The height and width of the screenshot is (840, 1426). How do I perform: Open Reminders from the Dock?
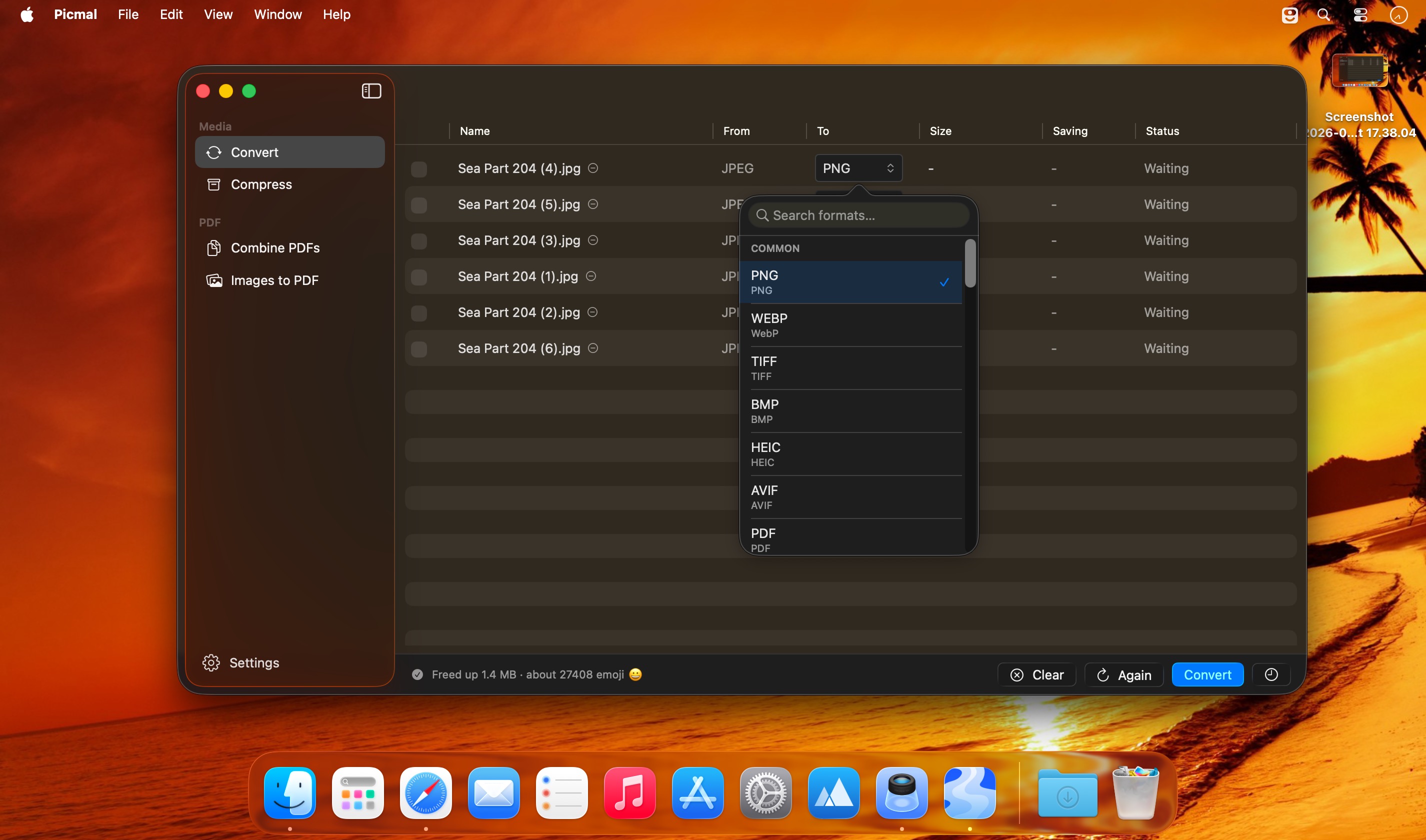[x=561, y=792]
